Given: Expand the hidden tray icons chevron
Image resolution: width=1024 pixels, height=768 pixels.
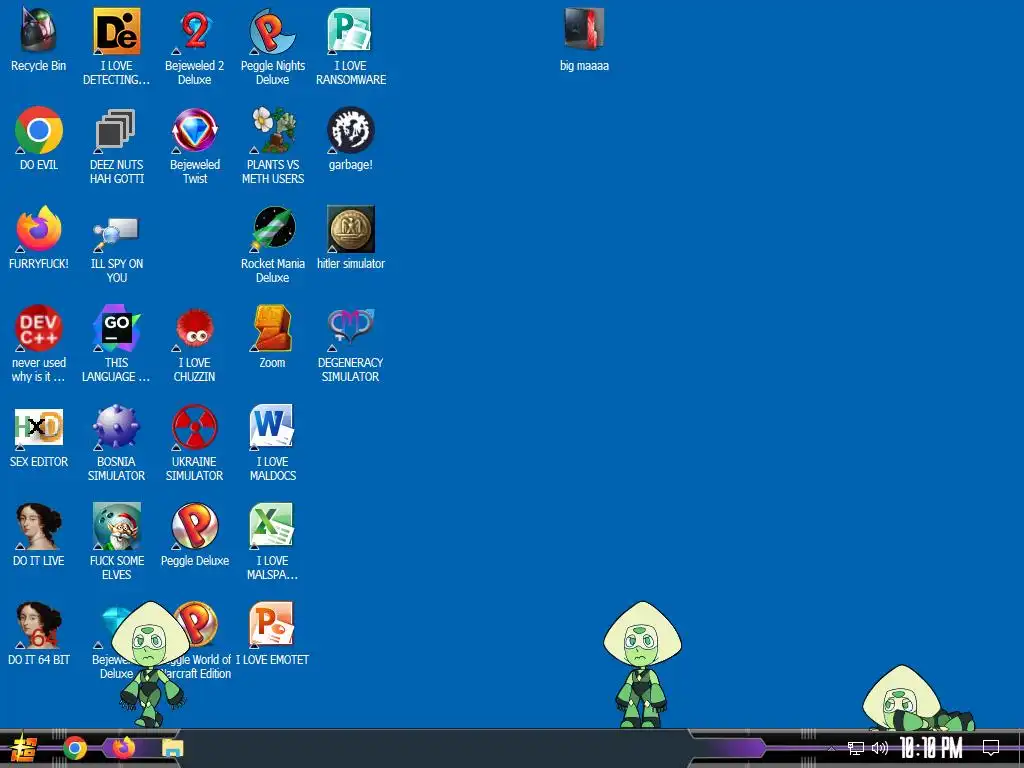Looking at the screenshot, I should click(x=831, y=748).
